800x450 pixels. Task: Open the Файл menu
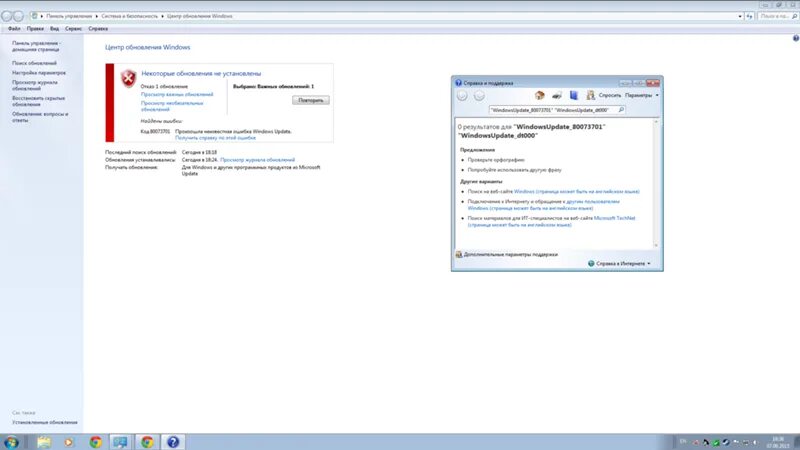pos(14,29)
